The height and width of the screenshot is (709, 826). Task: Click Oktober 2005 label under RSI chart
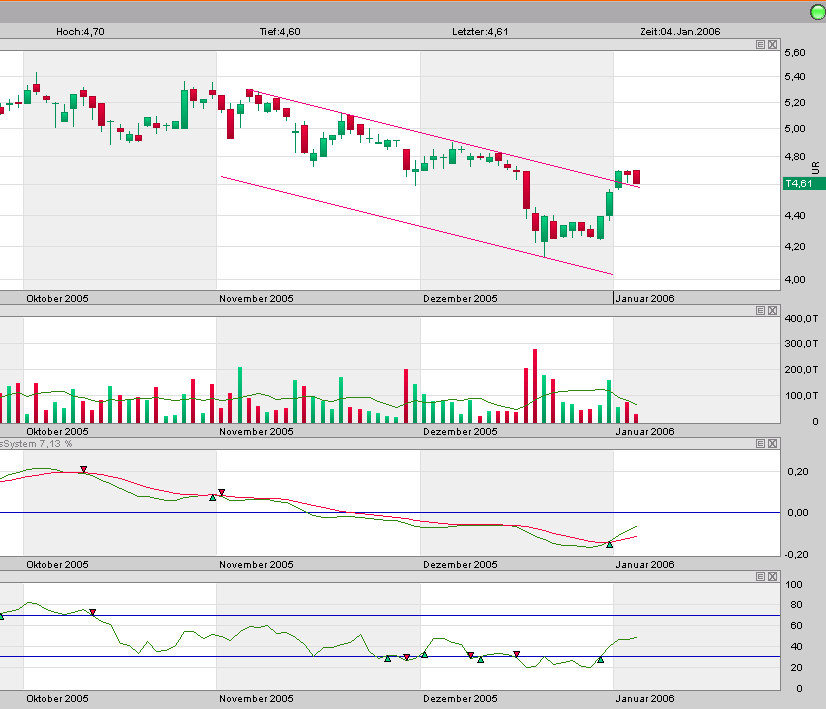coord(57,698)
